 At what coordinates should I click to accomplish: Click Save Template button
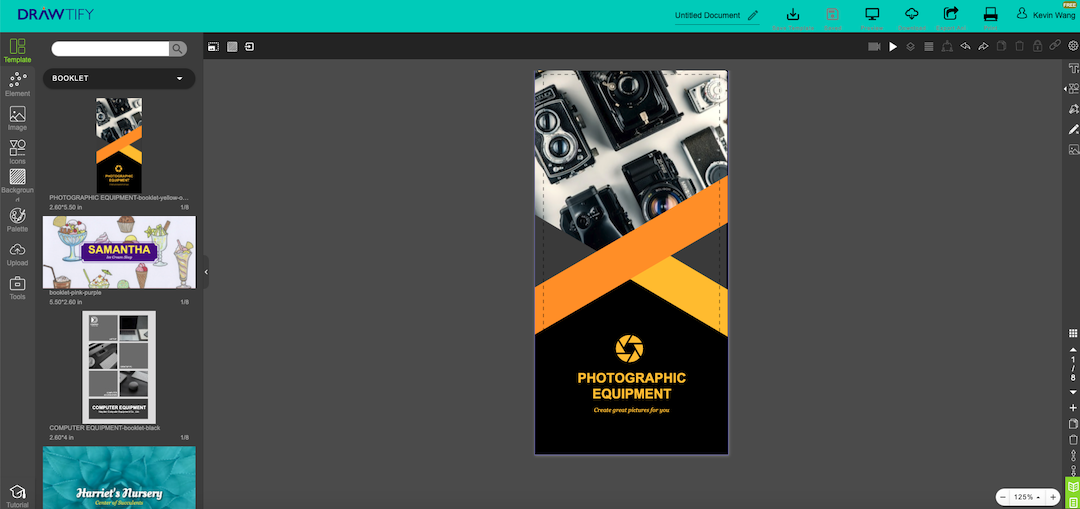point(793,19)
